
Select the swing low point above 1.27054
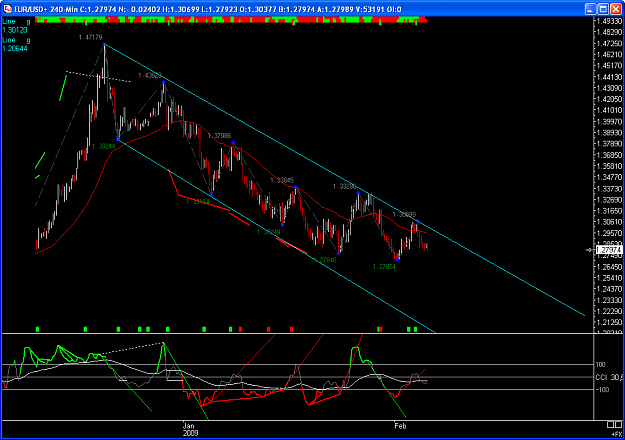point(398,260)
